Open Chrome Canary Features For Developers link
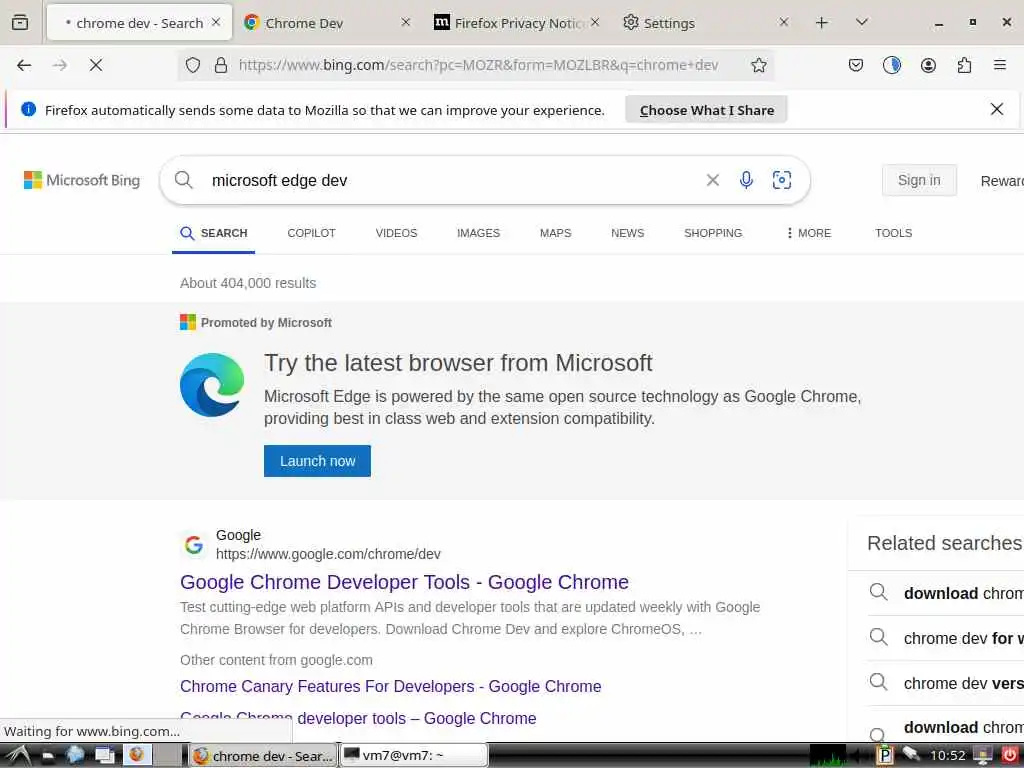The width and height of the screenshot is (1024, 768). [x=391, y=686]
